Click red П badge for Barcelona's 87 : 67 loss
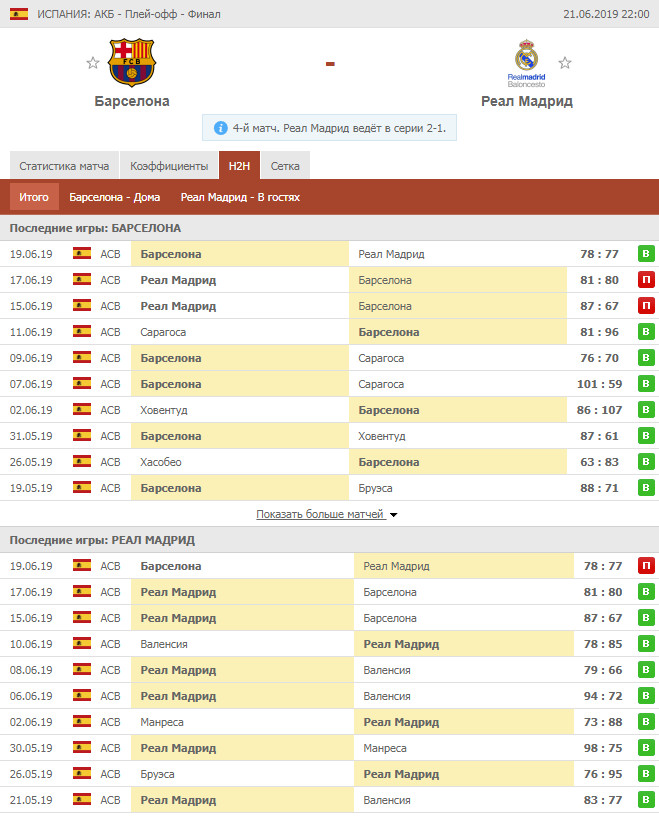Viewport: 659px width, 817px height. point(646,306)
